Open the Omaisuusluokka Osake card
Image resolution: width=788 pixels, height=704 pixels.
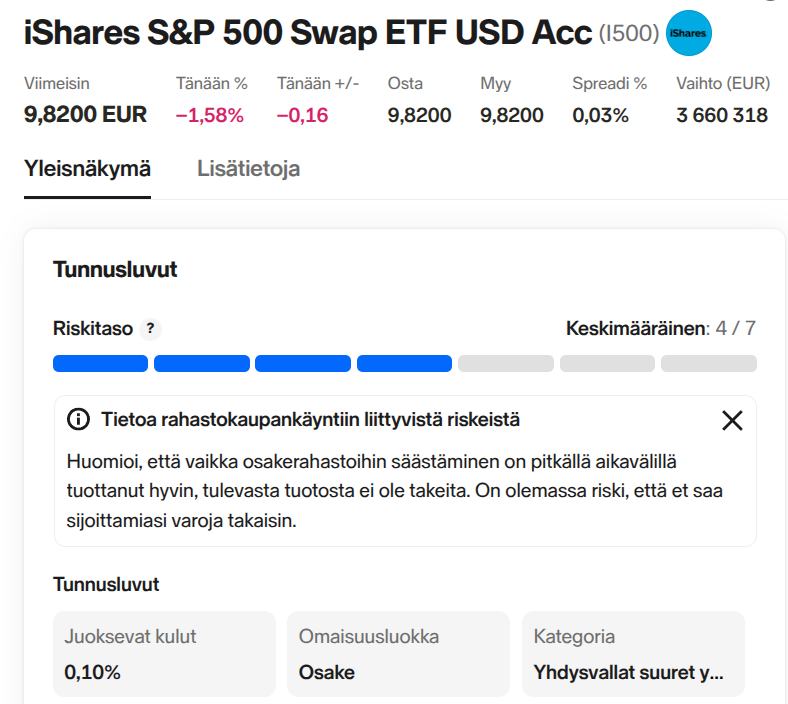[x=398, y=654]
